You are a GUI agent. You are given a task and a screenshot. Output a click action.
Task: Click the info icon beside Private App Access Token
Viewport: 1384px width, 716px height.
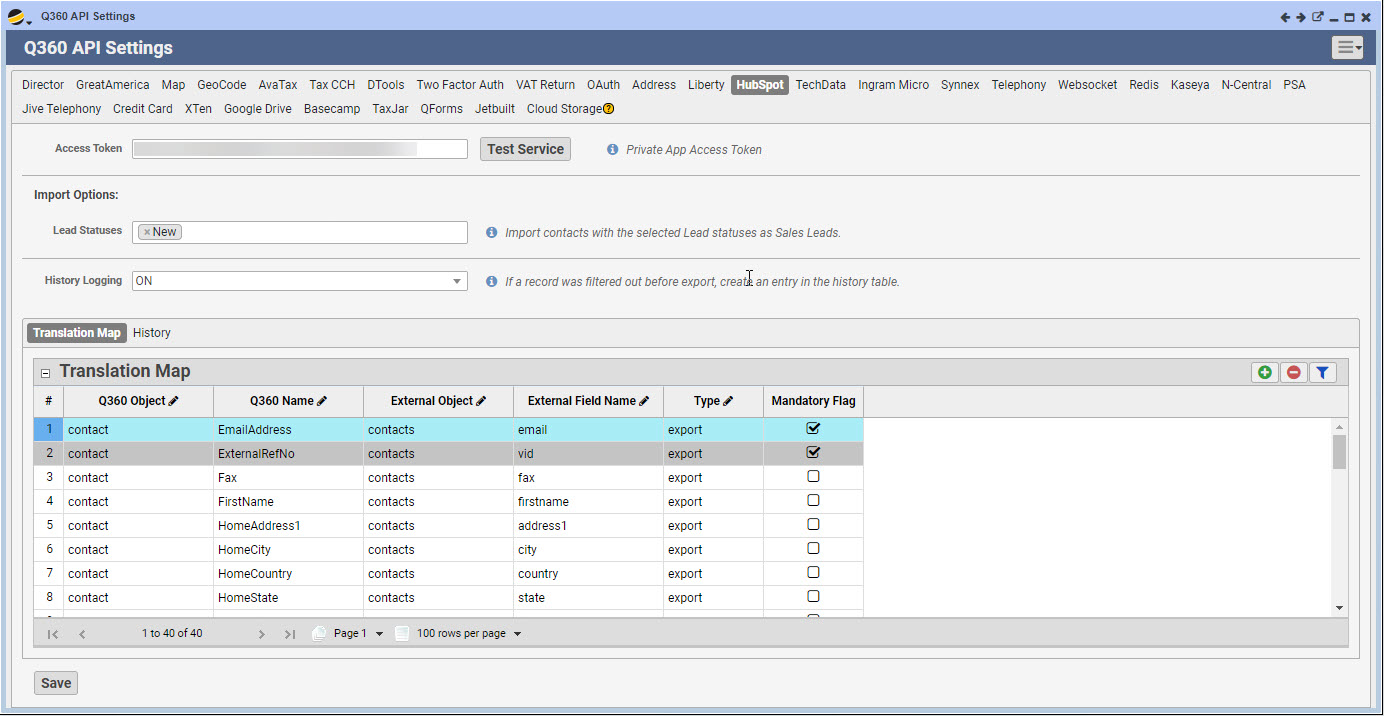(613, 149)
